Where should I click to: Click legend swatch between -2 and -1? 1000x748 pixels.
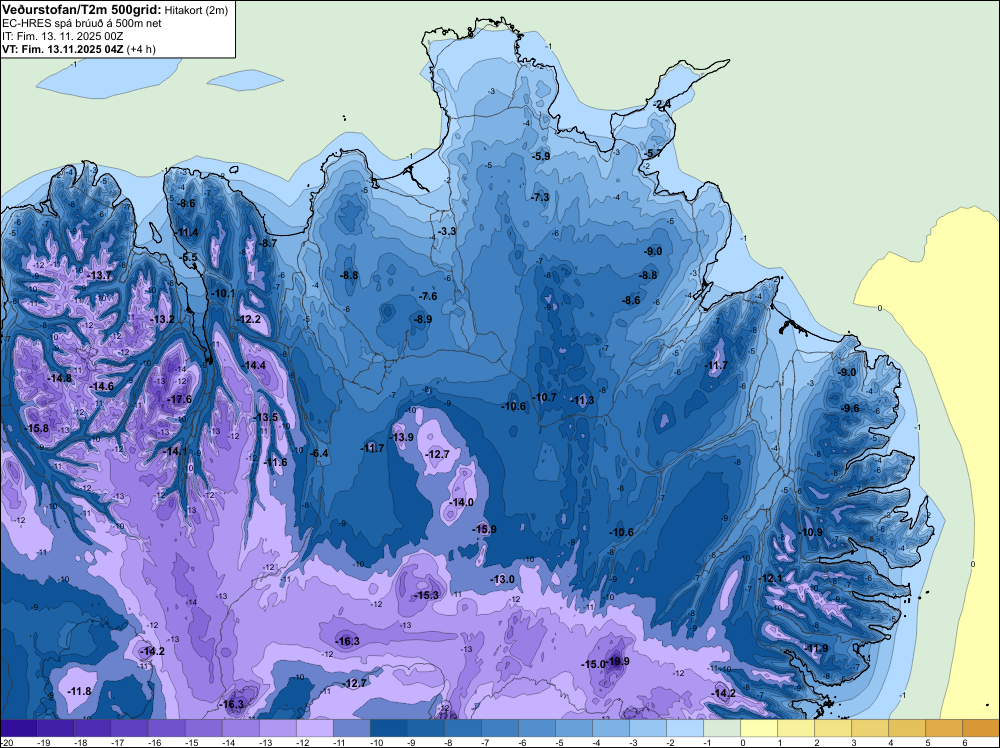click(684, 729)
